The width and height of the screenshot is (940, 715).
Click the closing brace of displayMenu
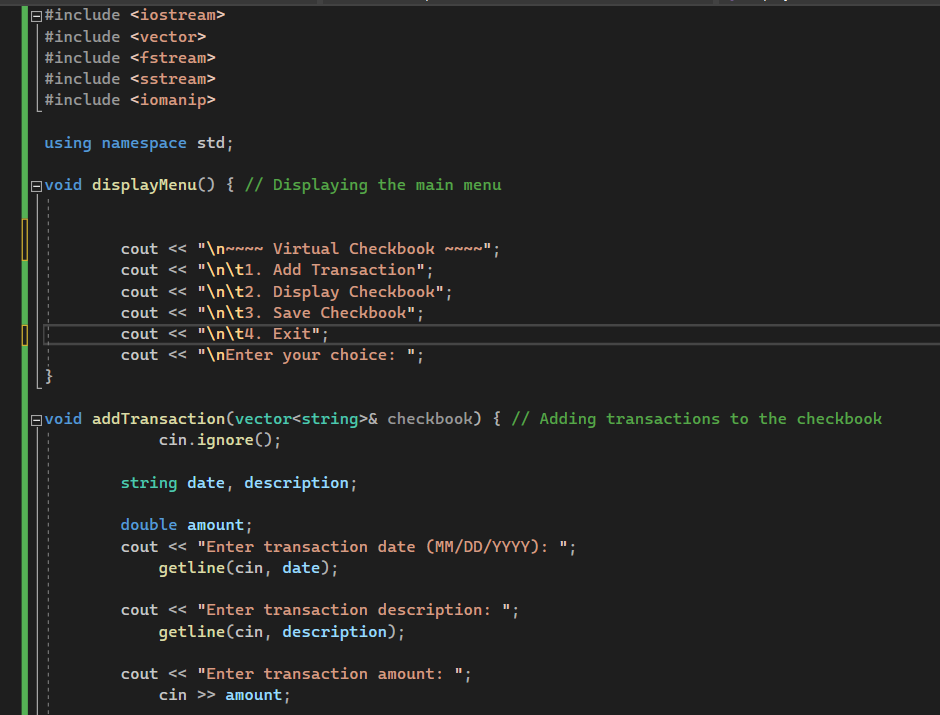(x=48, y=376)
